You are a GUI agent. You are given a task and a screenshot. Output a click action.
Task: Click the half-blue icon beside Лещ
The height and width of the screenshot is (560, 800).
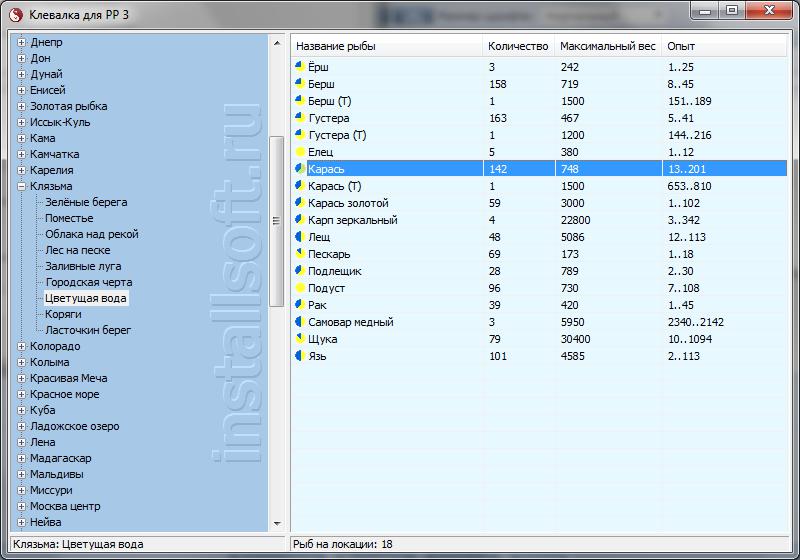pyautogui.click(x=299, y=237)
